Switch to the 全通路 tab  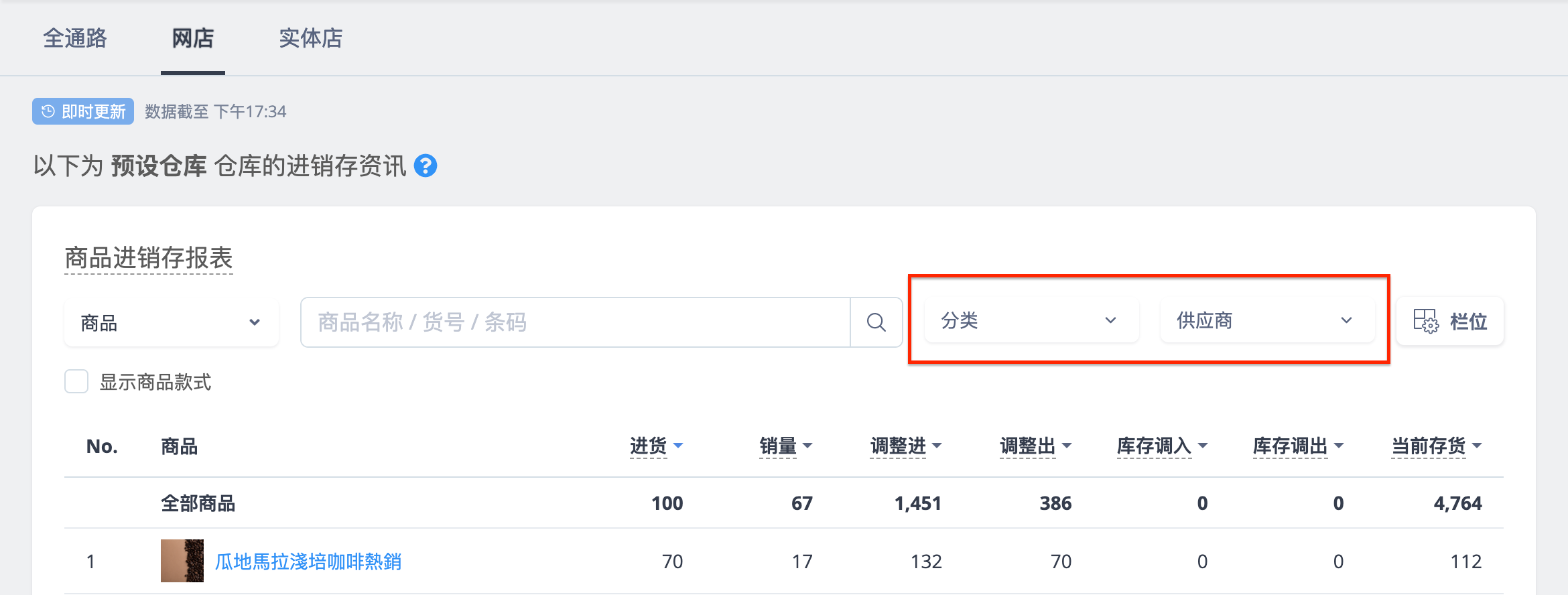click(x=75, y=38)
